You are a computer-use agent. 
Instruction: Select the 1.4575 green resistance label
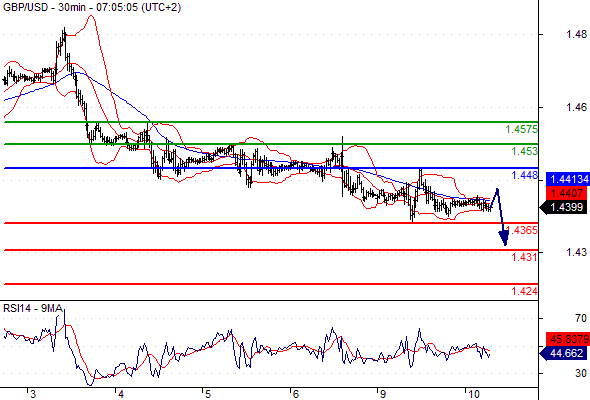coord(522,129)
